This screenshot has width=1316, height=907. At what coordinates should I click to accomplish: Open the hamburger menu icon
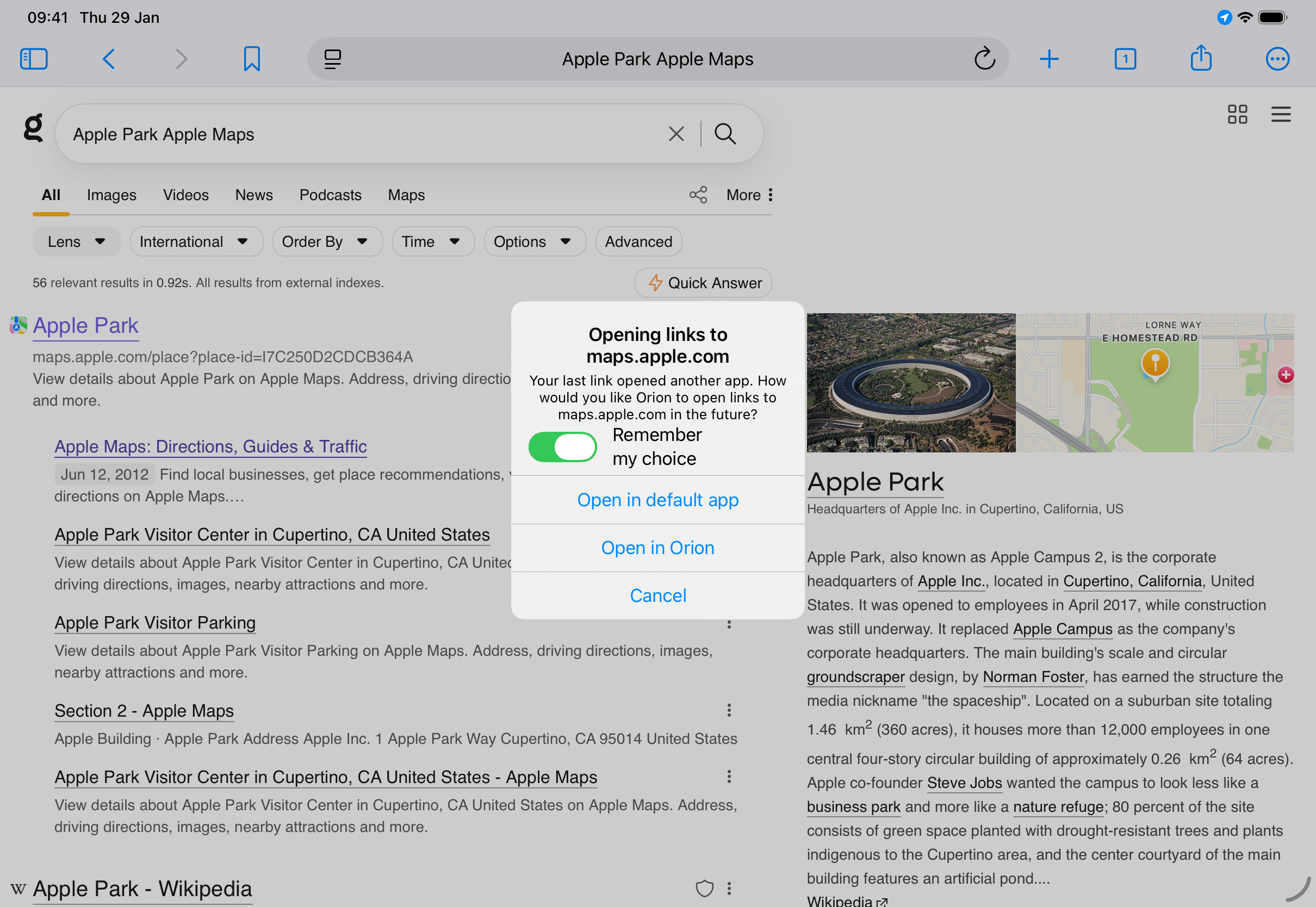pyautogui.click(x=1281, y=114)
